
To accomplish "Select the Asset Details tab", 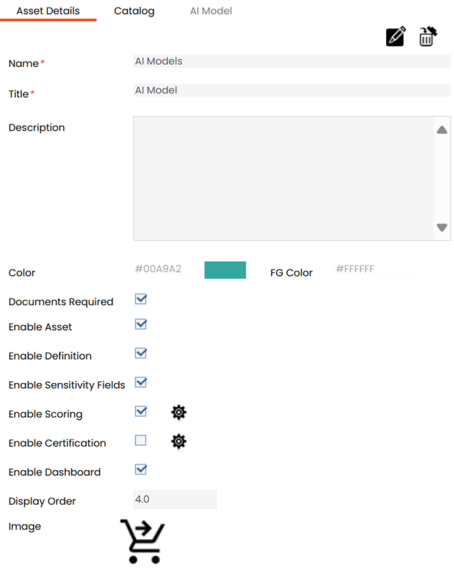I will point(48,11).
